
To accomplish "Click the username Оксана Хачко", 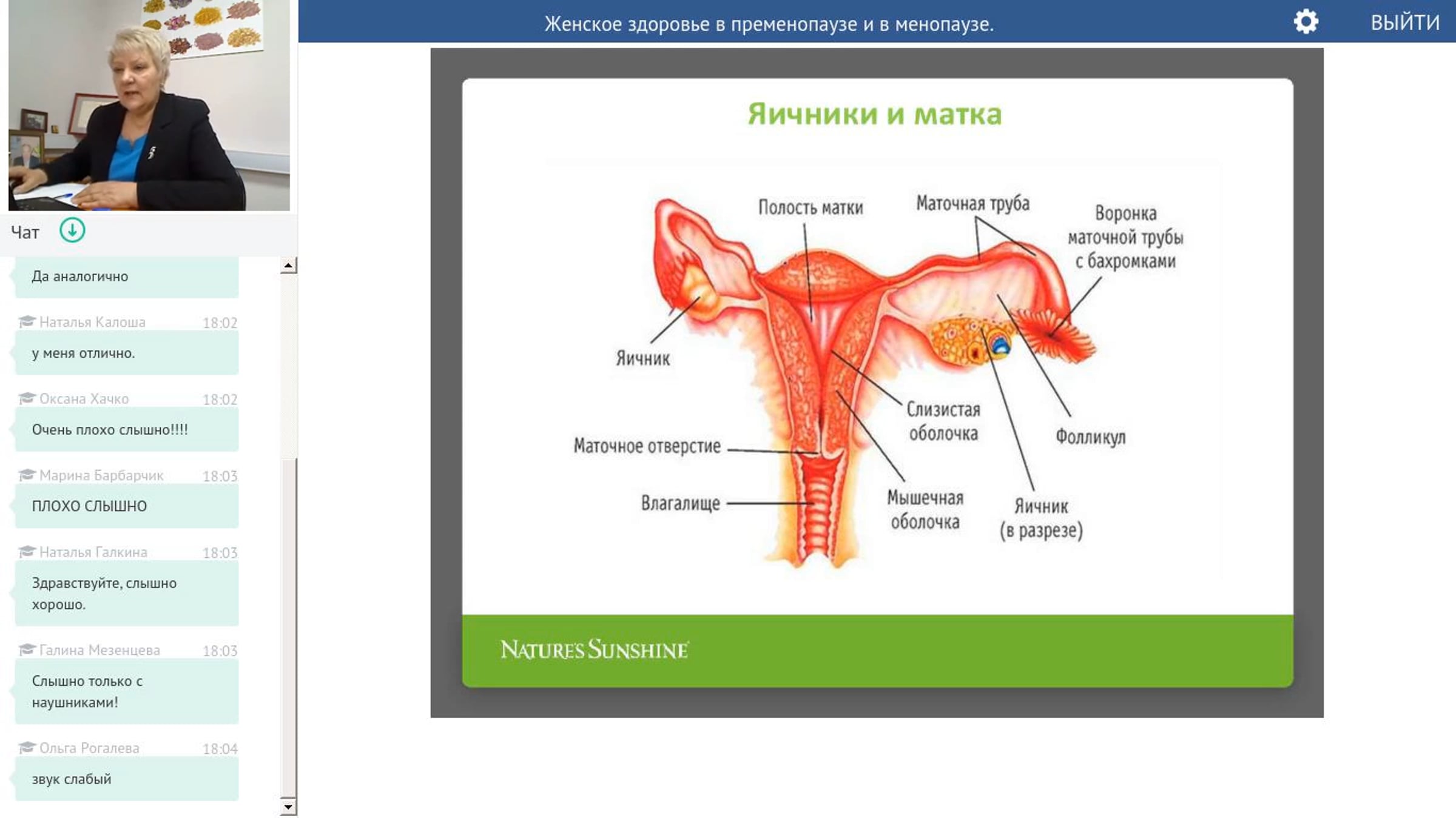I will tap(84, 398).
